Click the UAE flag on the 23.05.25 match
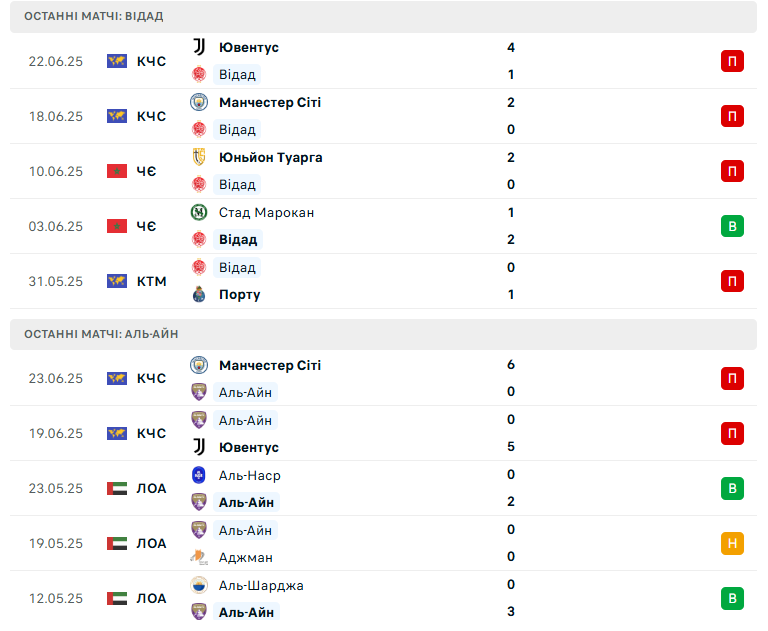 pyautogui.click(x=117, y=488)
